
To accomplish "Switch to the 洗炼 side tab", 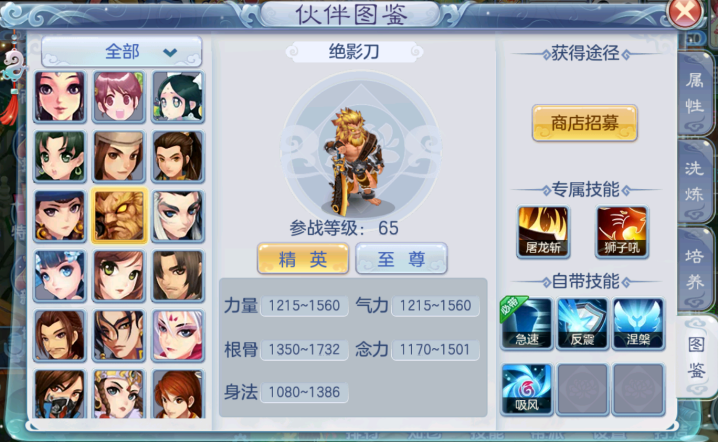I will click(695, 182).
